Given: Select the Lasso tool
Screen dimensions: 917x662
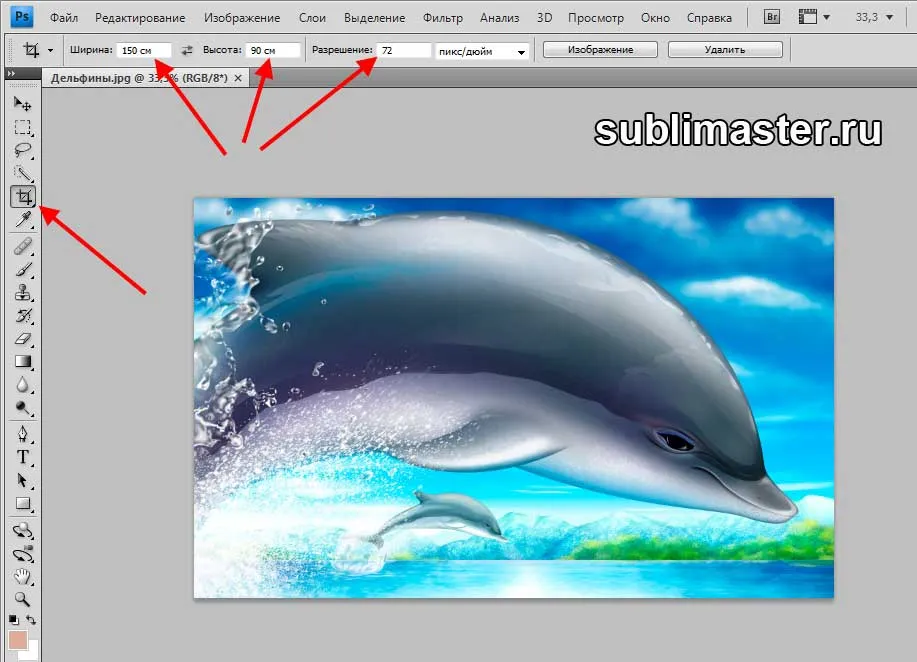Looking at the screenshot, I should point(22,150).
